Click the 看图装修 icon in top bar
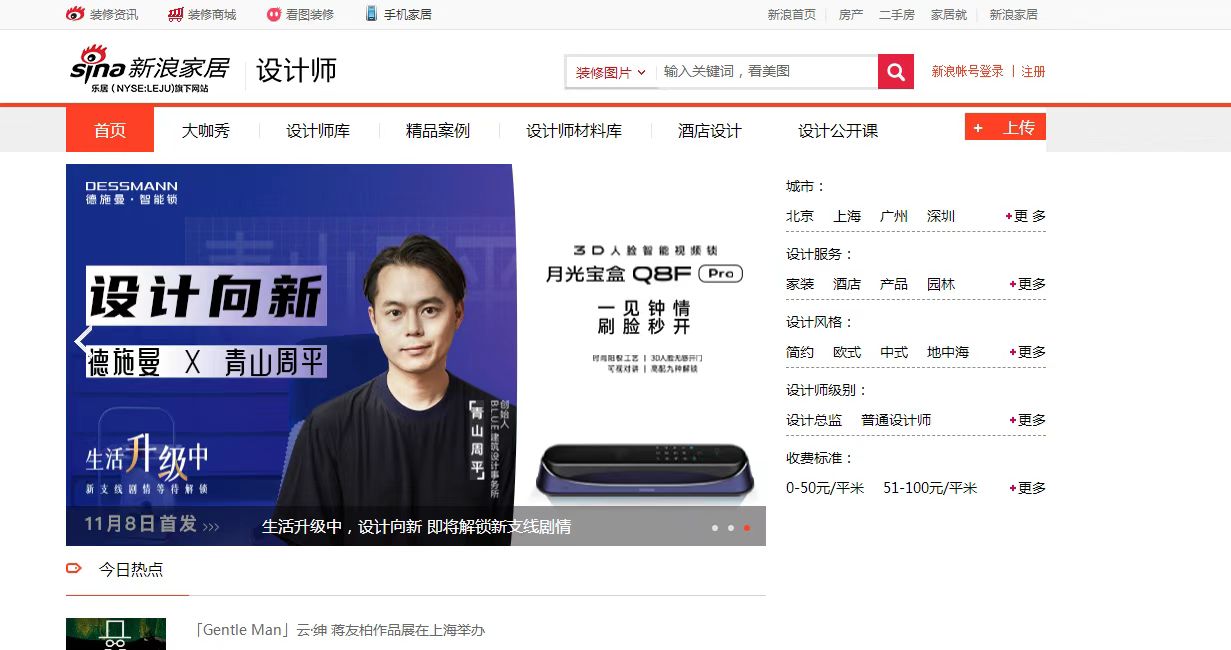 tap(274, 14)
